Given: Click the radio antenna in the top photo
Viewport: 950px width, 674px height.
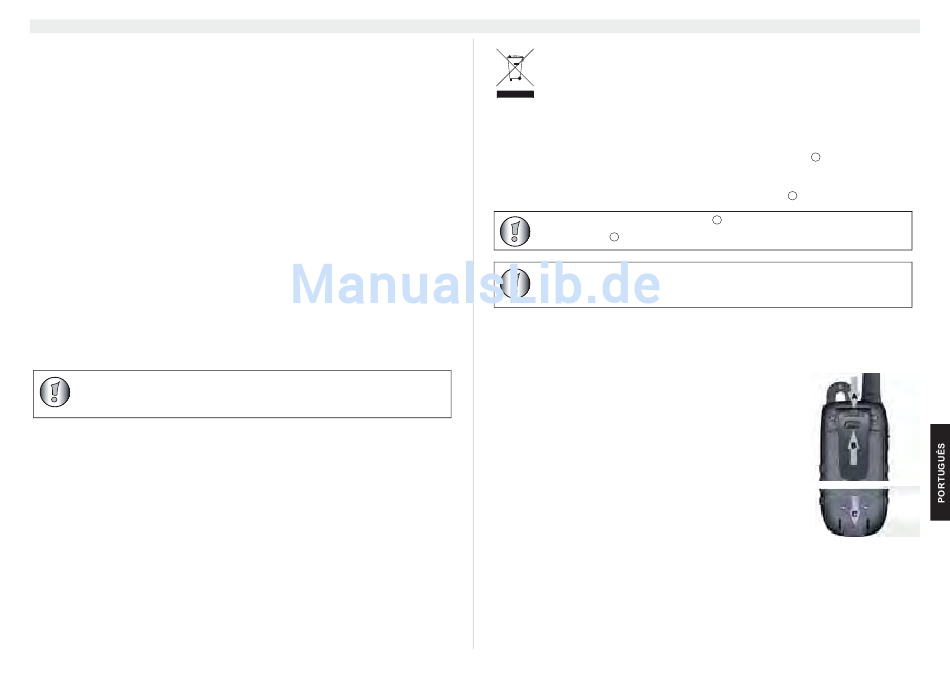Looking at the screenshot, I should click(x=871, y=385).
